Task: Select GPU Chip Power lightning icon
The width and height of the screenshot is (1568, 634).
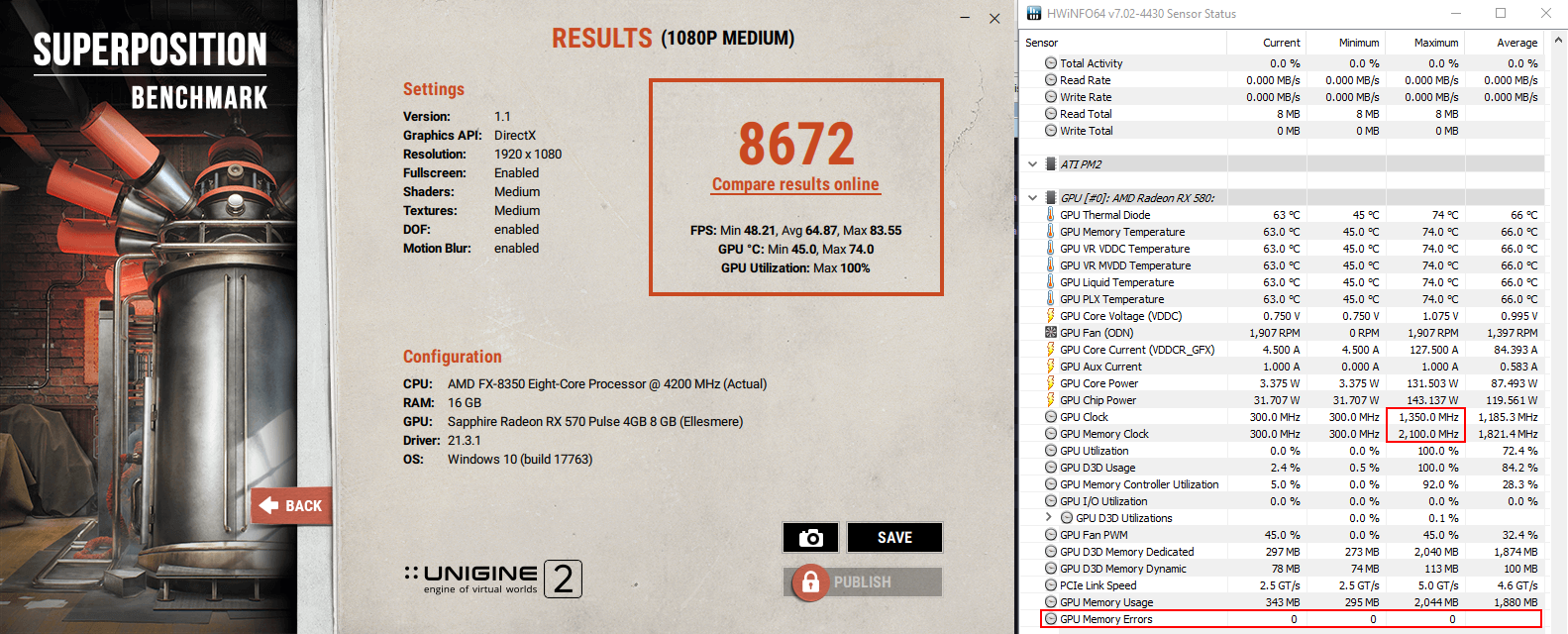Action: click(1051, 400)
